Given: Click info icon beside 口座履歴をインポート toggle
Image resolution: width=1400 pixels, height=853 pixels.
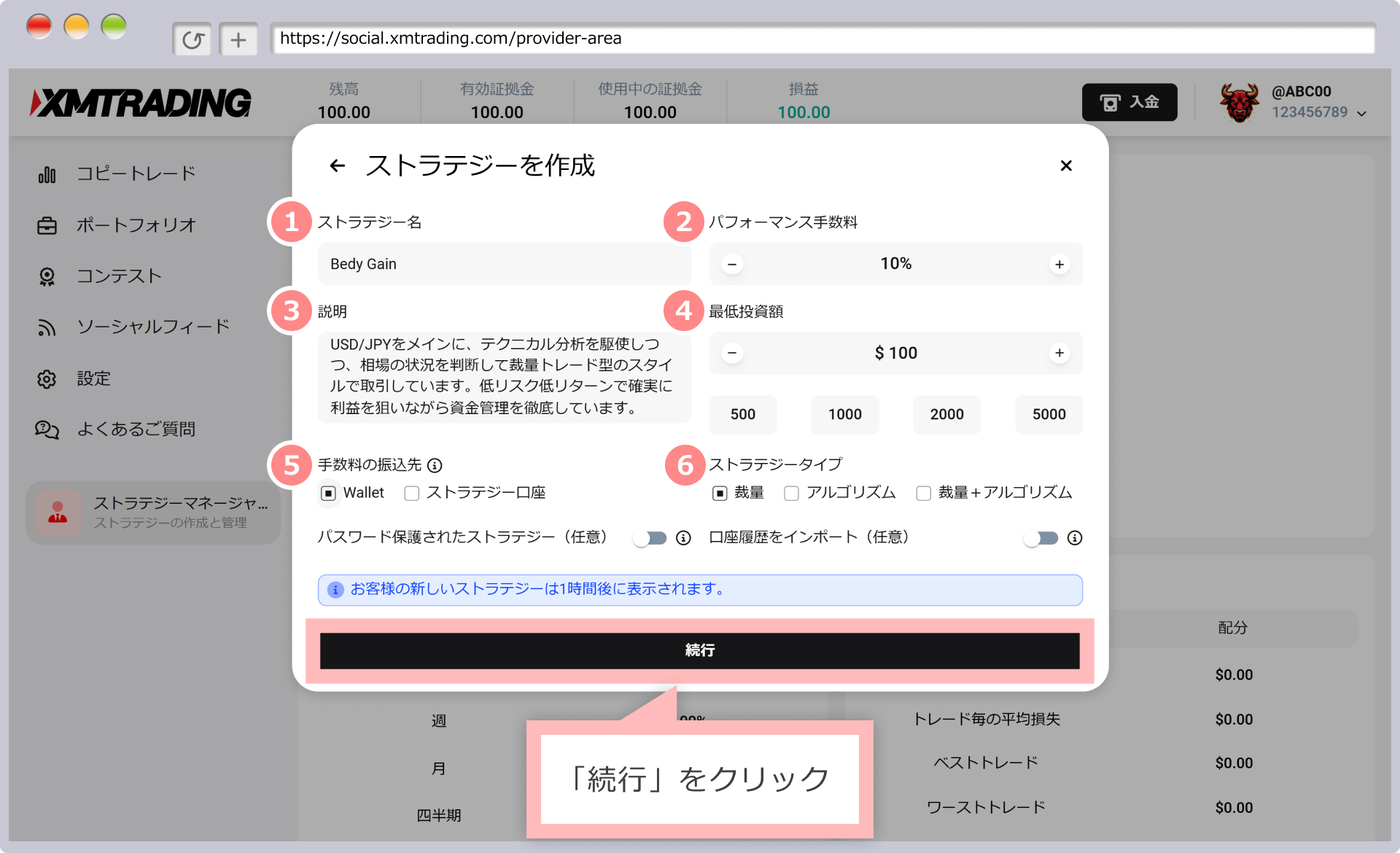Looking at the screenshot, I should 1074,538.
